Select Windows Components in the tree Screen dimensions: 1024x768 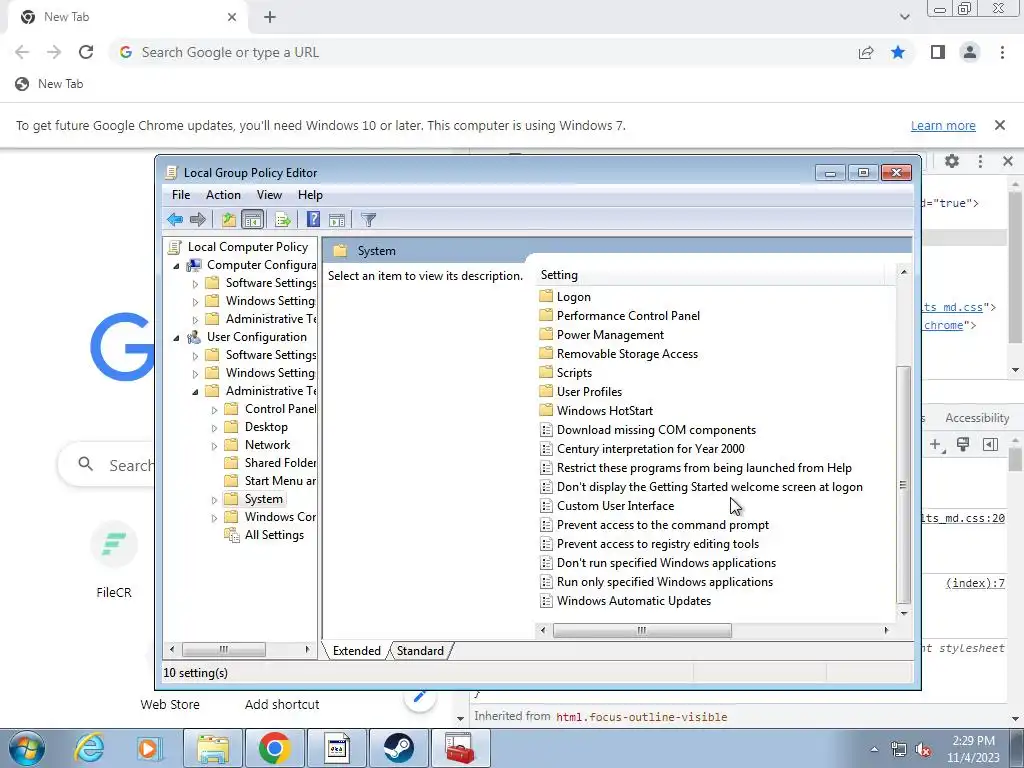(280, 517)
